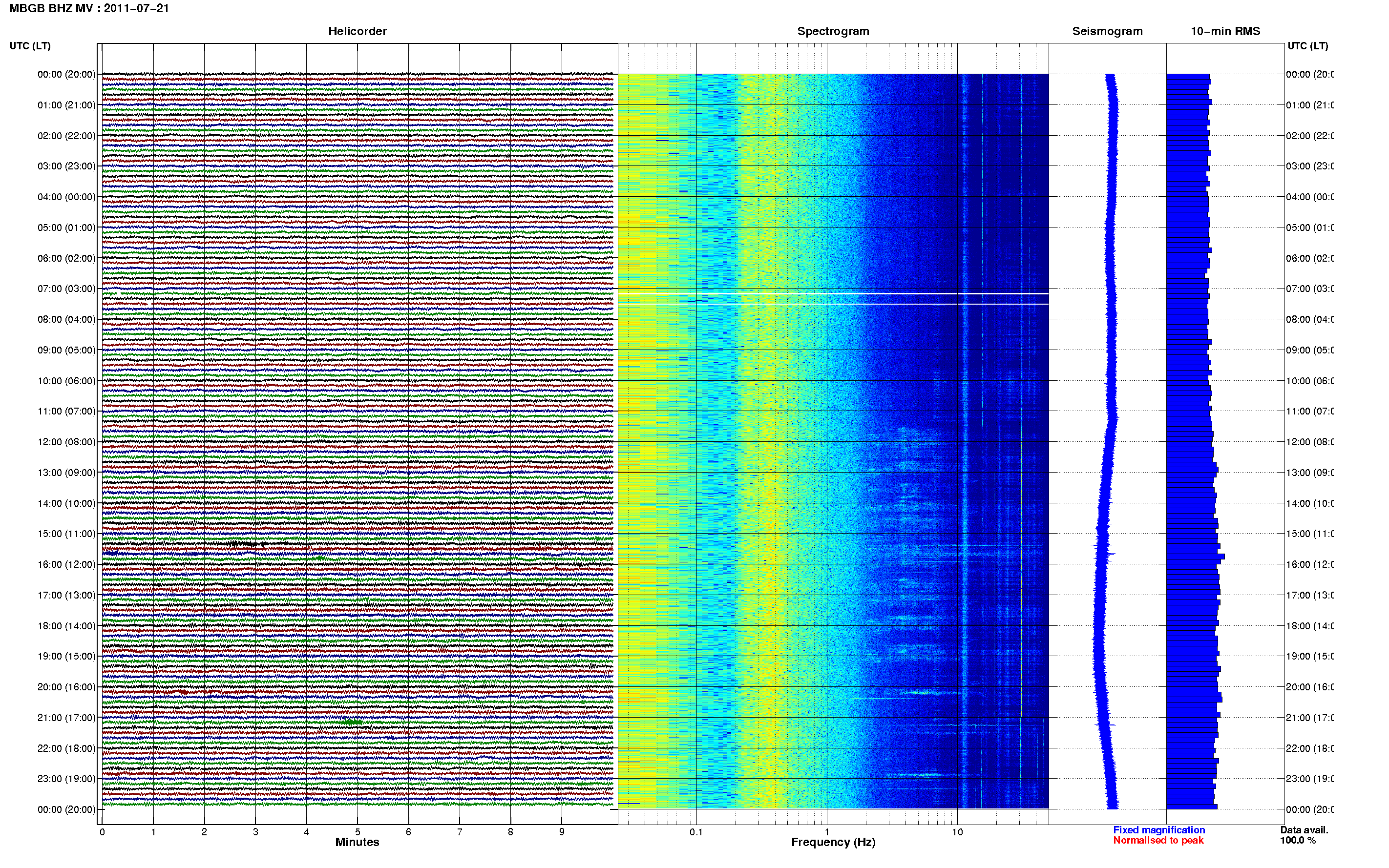Click the right-side 'UTC (LT)' axis header
The height and width of the screenshot is (868, 1389).
[x=1307, y=46]
